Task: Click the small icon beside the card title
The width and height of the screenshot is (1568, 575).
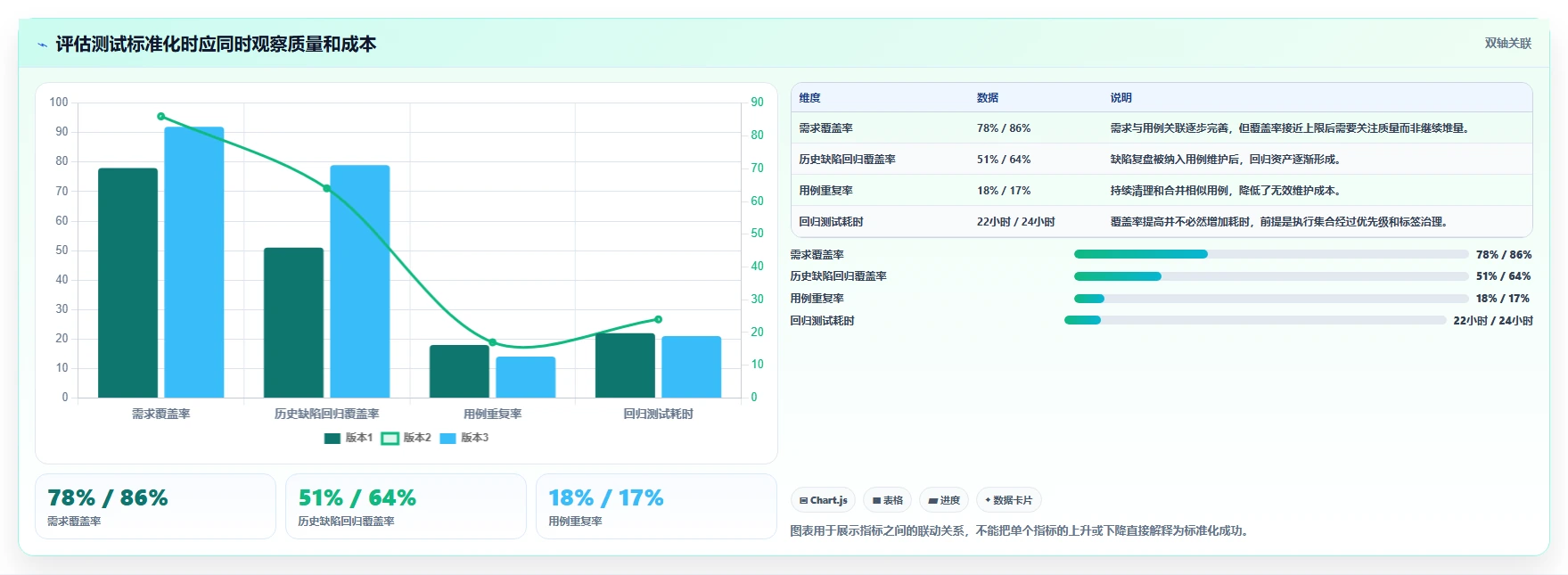Action: (42, 45)
